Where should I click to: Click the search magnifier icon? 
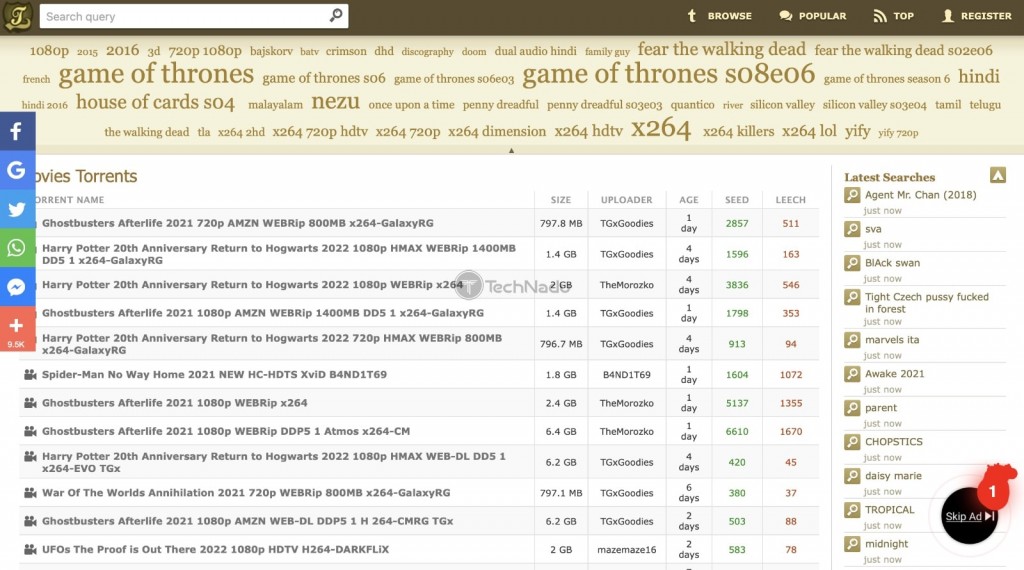[336, 15]
